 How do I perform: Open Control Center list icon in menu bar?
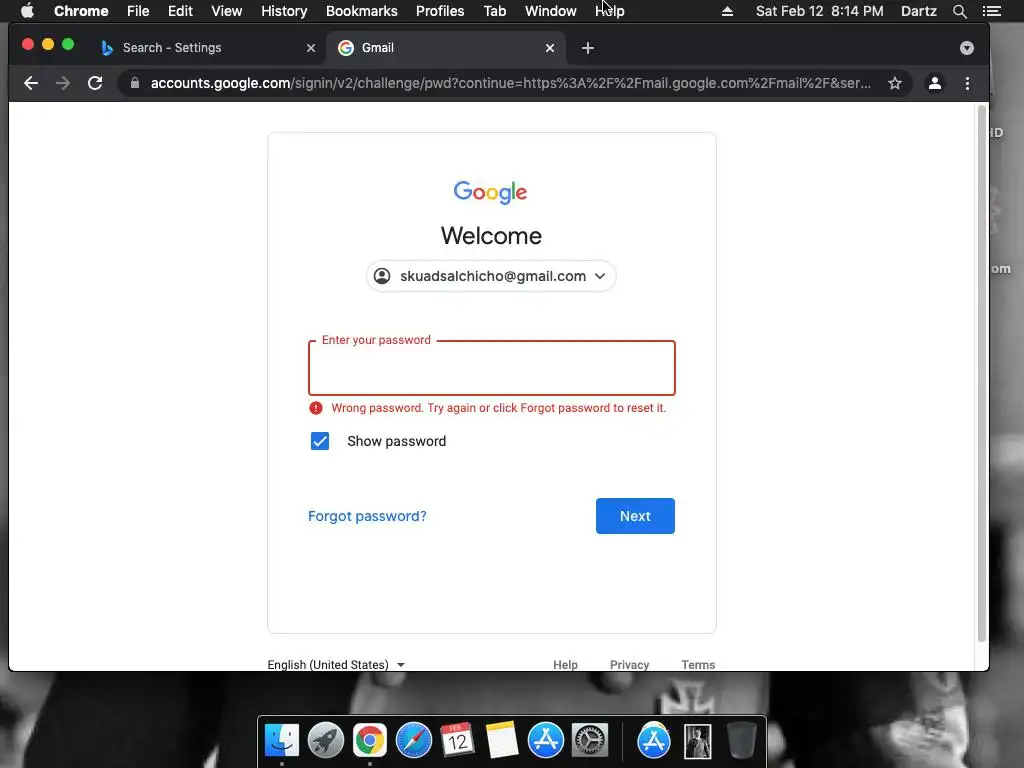tap(991, 11)
